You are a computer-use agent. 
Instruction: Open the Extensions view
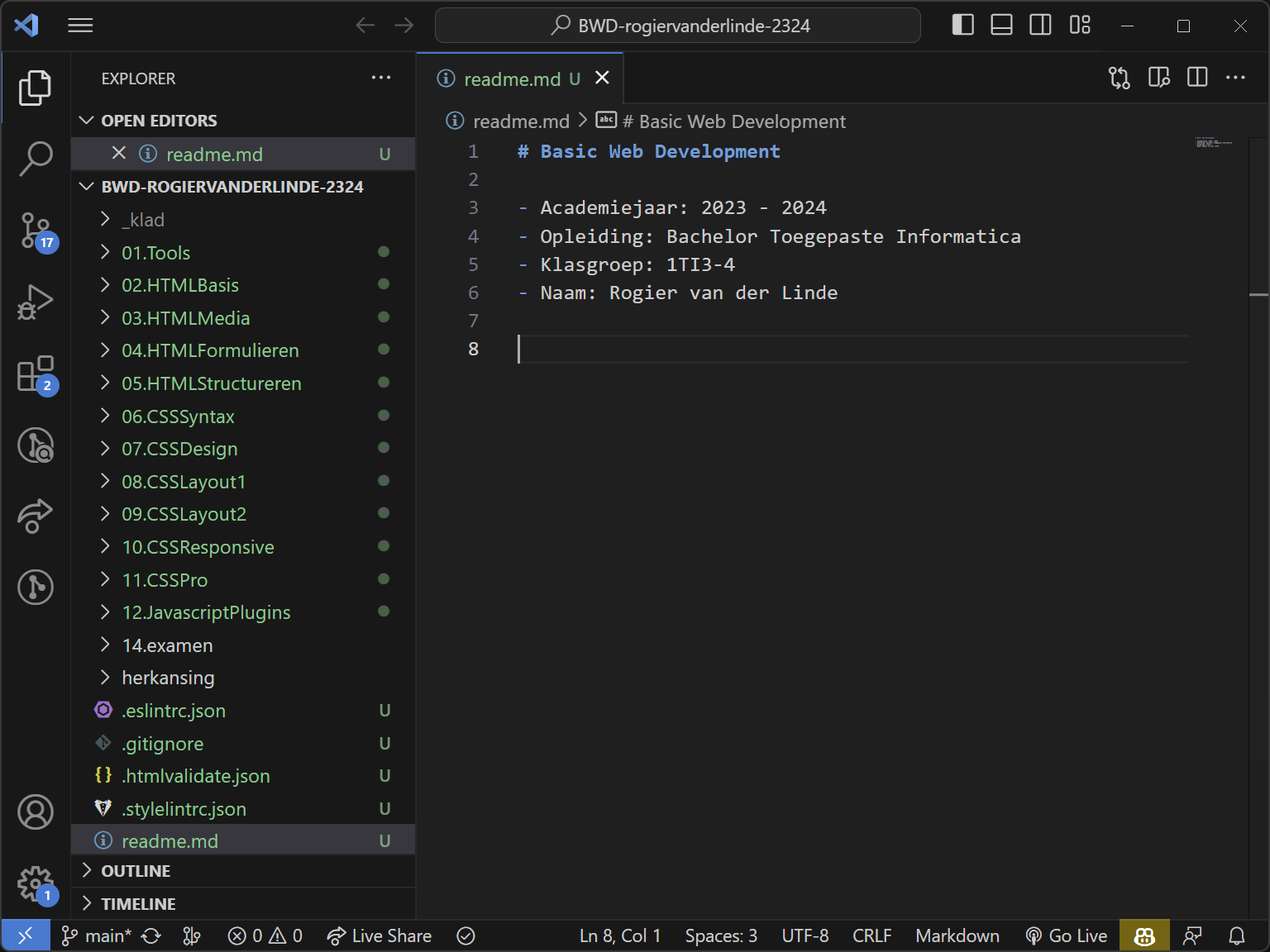pos(36,374)
